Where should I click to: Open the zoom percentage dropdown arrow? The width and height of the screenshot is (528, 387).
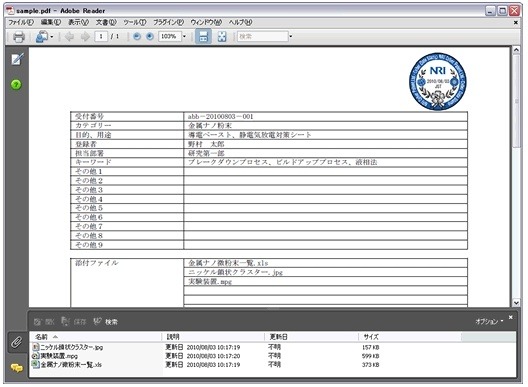click(x=184, y=36)
